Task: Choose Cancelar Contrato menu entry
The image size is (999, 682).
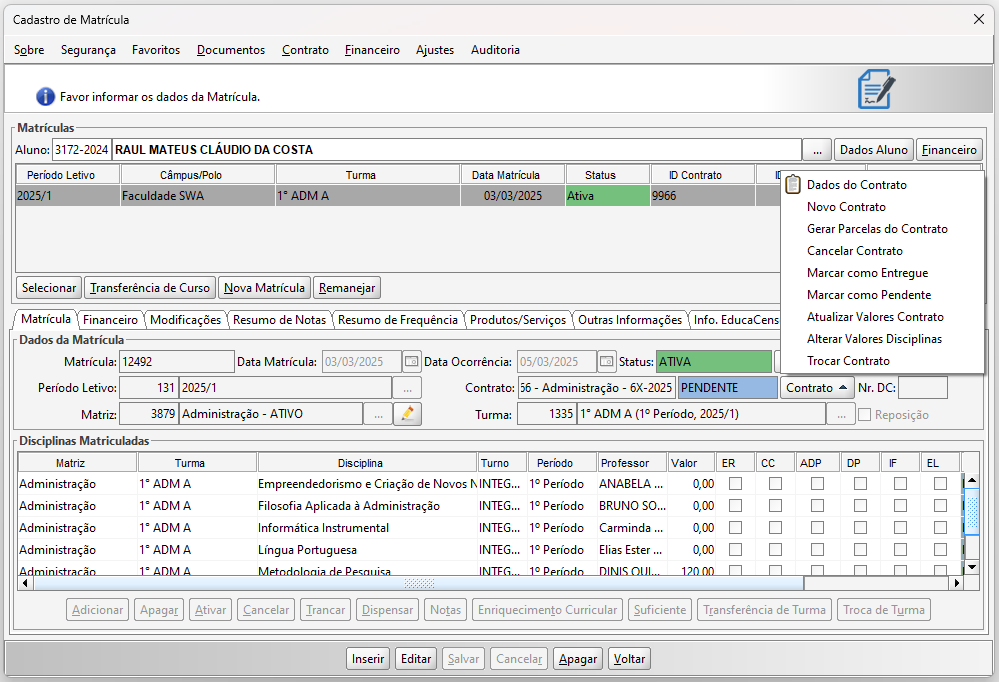Action: 882,251
